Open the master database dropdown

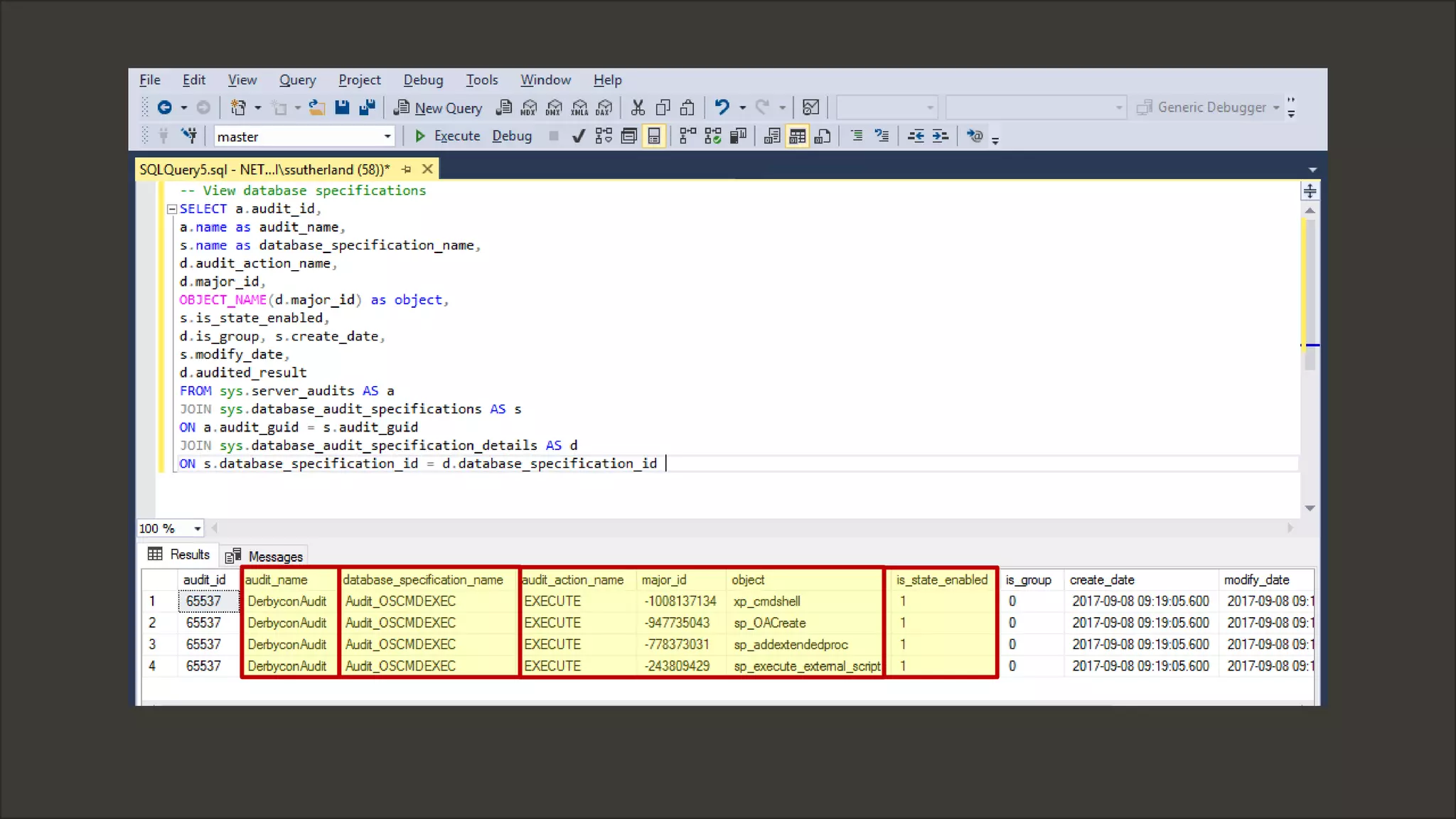[x=387, y=136]
